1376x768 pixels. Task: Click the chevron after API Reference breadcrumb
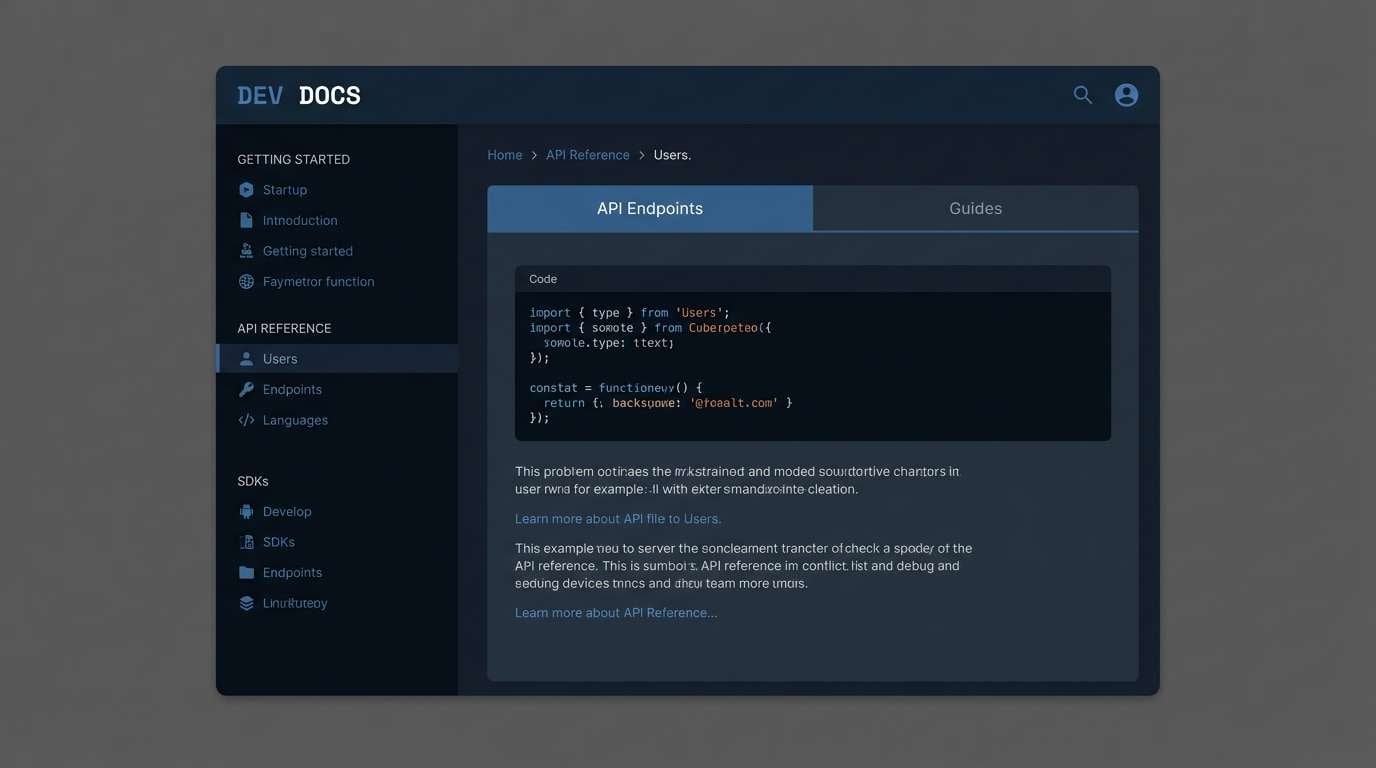coord(641,155)
